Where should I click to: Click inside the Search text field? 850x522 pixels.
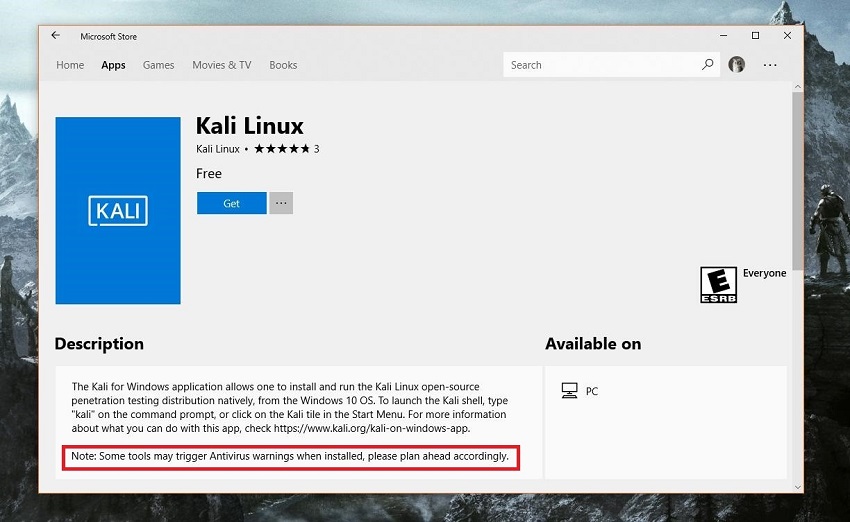click(x=600, y=65)
